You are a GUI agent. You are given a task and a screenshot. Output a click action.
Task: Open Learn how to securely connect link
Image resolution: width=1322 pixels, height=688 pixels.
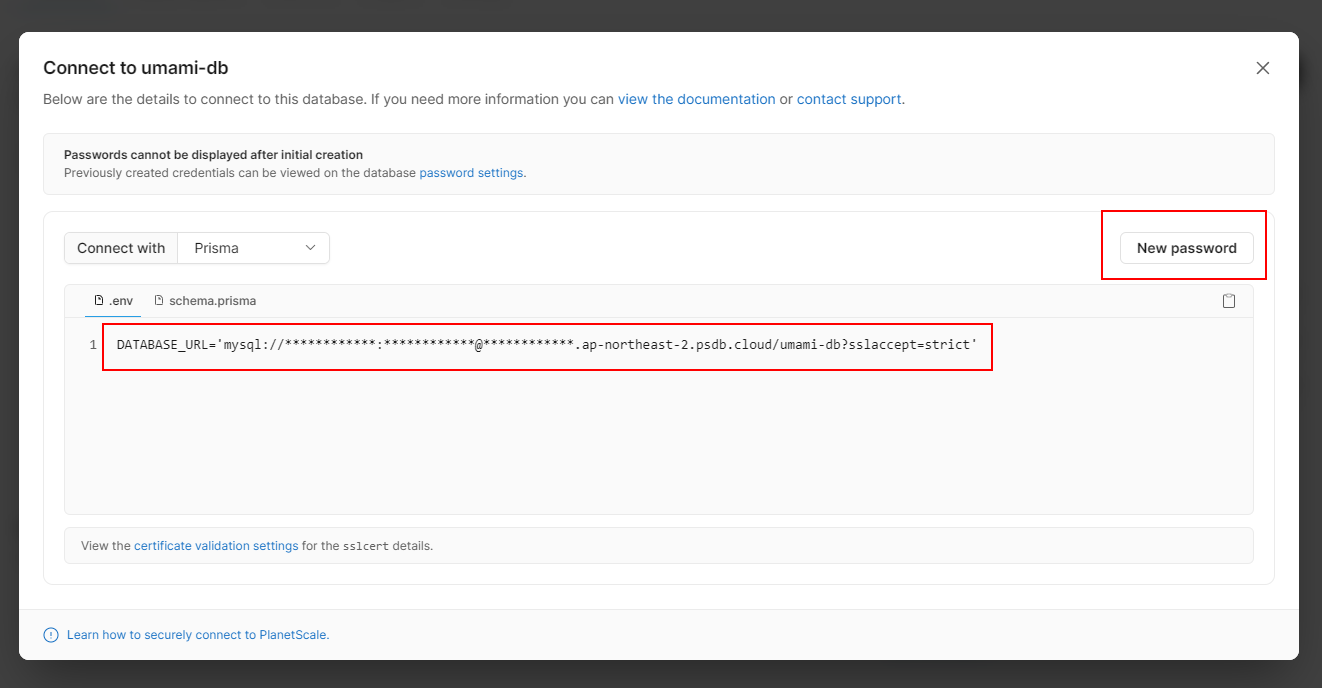pos(198,635)
